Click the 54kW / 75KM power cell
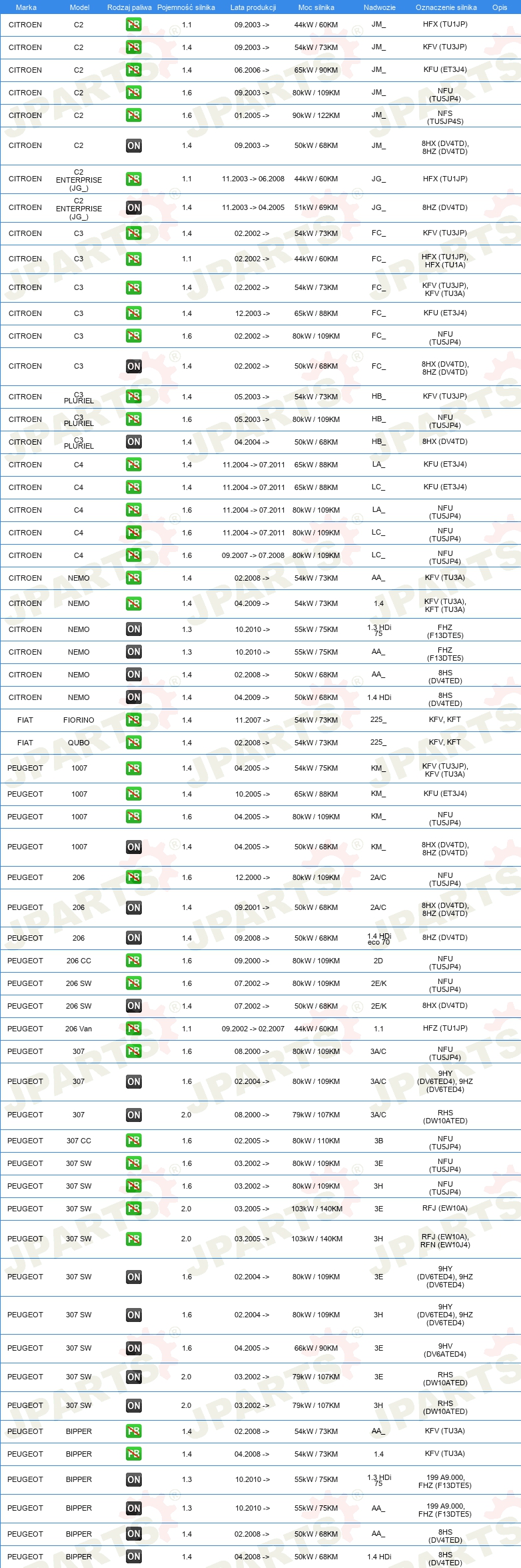The image size is (521, 1568). tap(316, 768)
